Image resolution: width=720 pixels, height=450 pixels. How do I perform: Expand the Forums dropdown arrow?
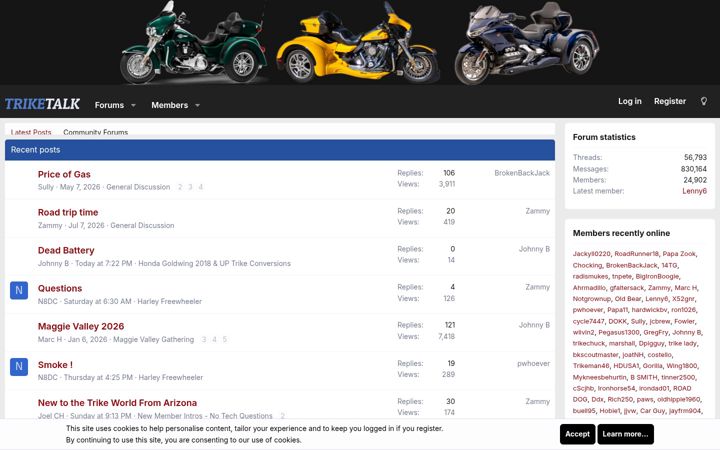pos(134,105)
